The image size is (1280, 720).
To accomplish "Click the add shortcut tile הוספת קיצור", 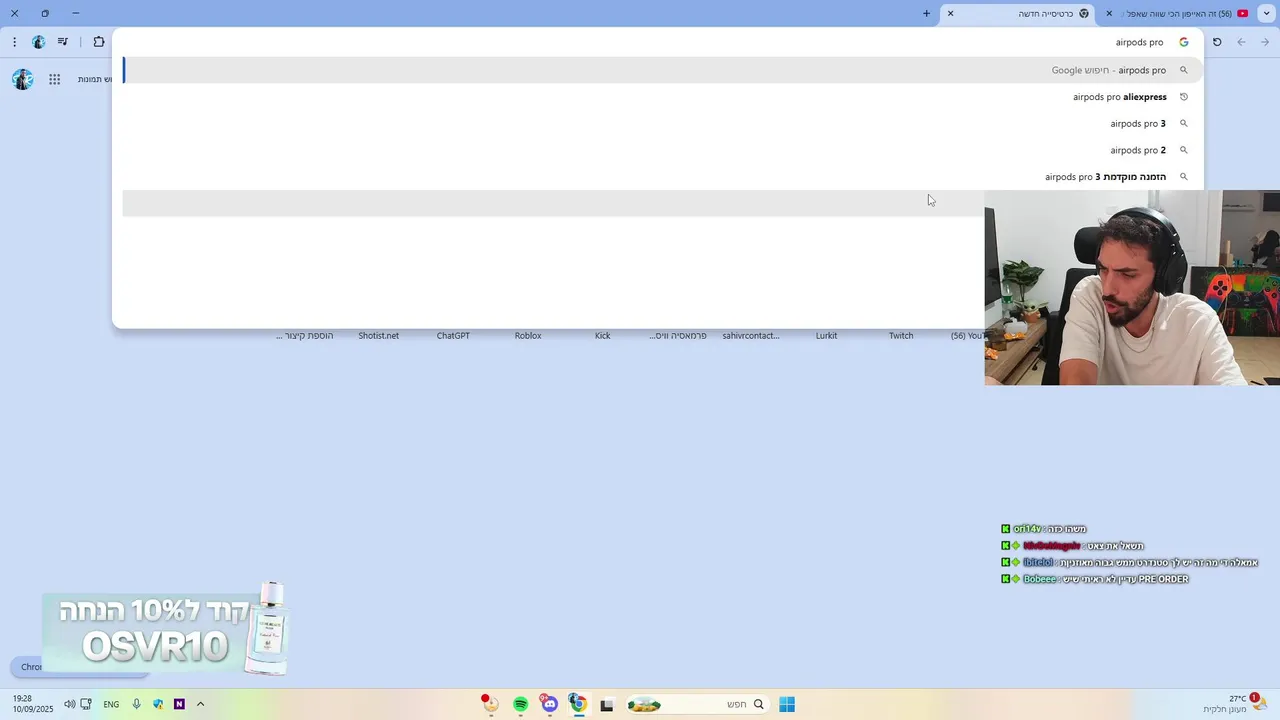I will point(304,336).
